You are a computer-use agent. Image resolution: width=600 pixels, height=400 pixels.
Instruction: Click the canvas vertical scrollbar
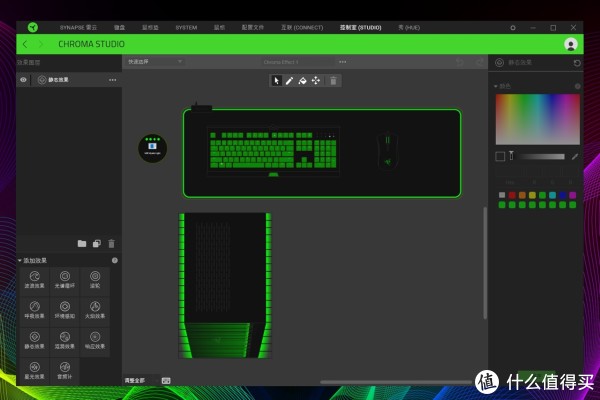coord(485,263)
